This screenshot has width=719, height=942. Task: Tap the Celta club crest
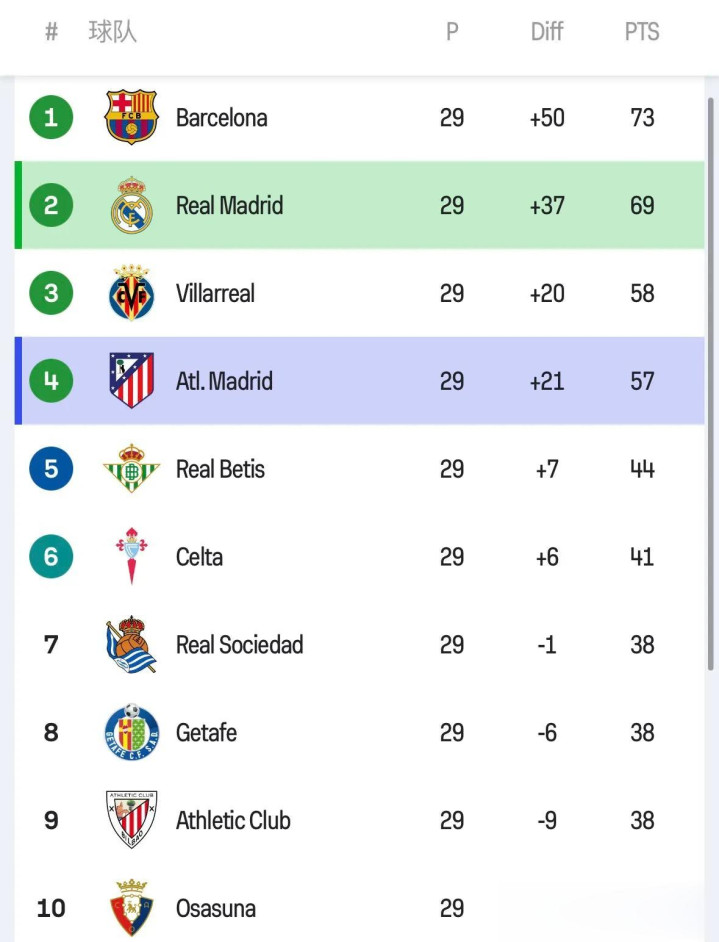(132, 556)
